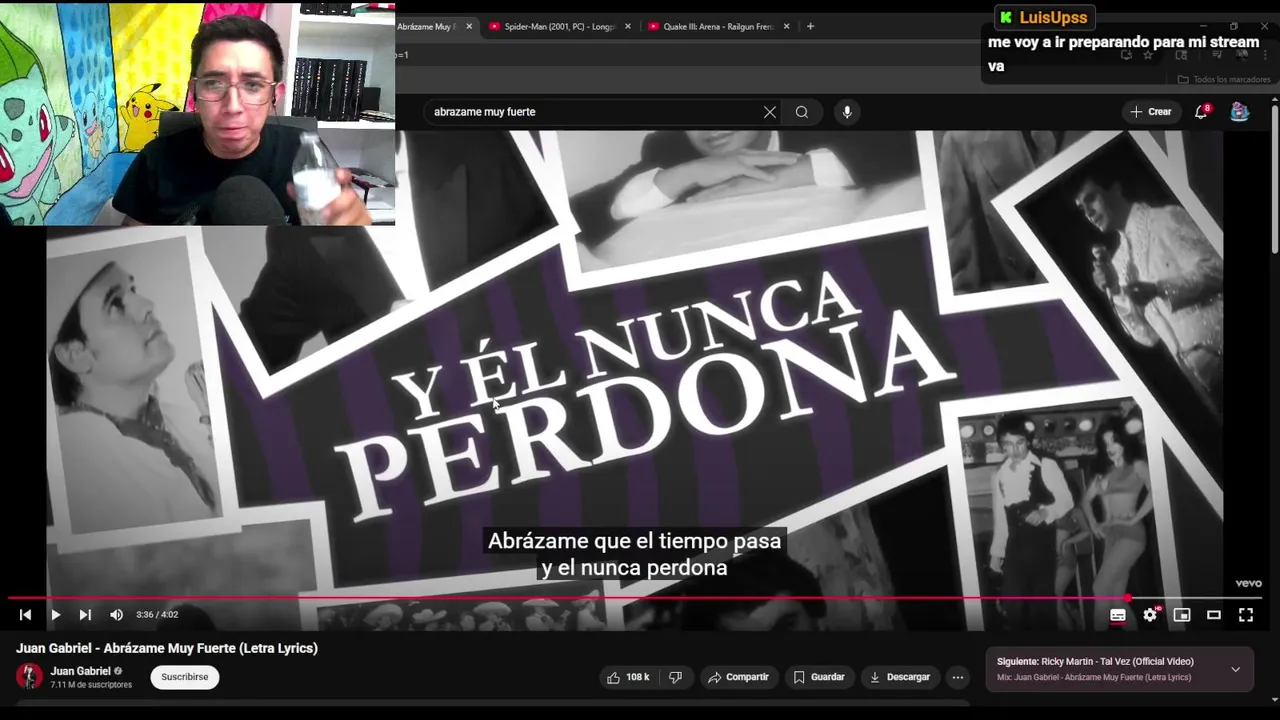Click the vevo watermark in the player
Screen dimensions: 1280x720
coord(1248,584)
